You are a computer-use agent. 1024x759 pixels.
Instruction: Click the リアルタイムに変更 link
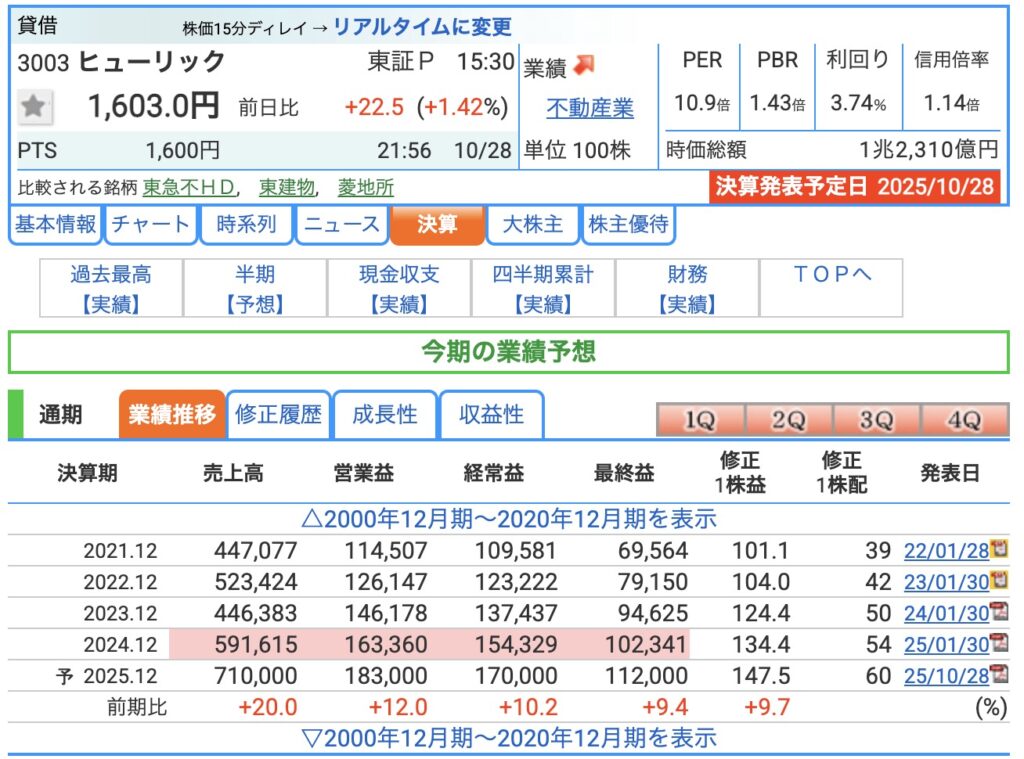421,27
